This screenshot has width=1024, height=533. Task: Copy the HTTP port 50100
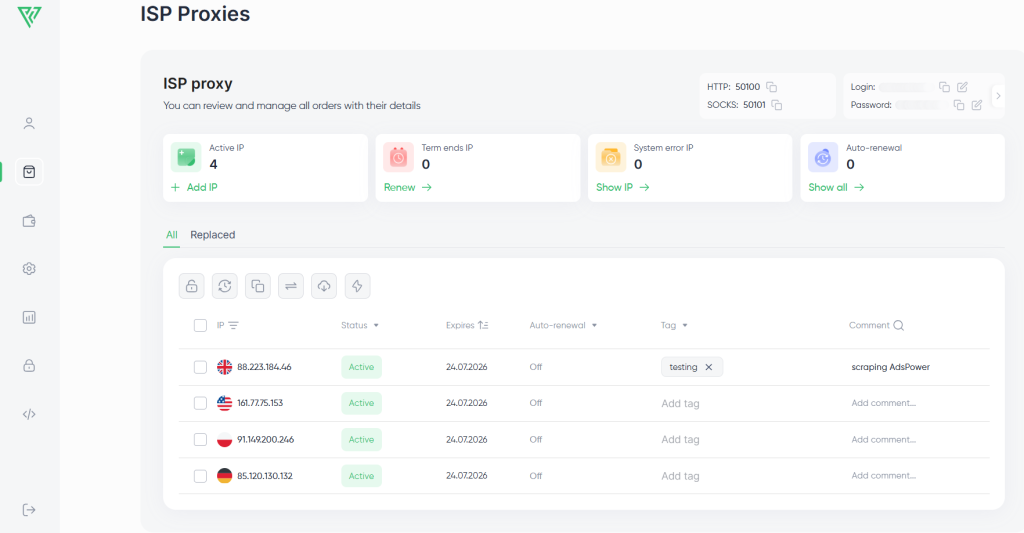(x=771, y=87)
